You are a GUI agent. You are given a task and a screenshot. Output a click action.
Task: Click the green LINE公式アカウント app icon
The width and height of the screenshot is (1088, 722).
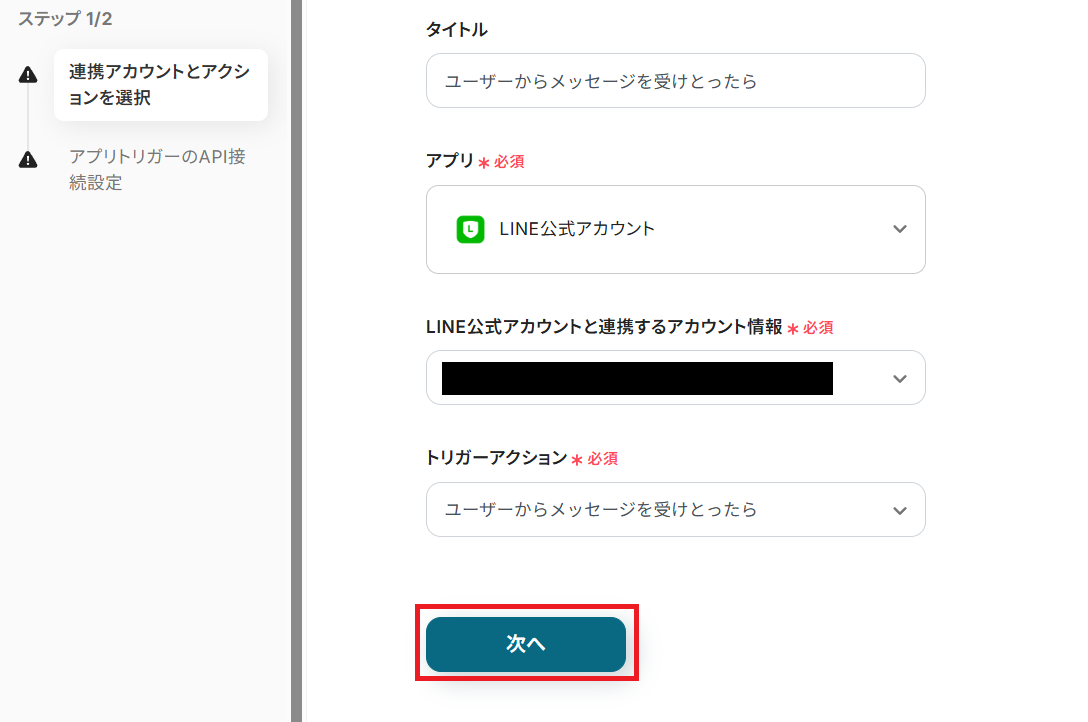[x=470, y=229]
